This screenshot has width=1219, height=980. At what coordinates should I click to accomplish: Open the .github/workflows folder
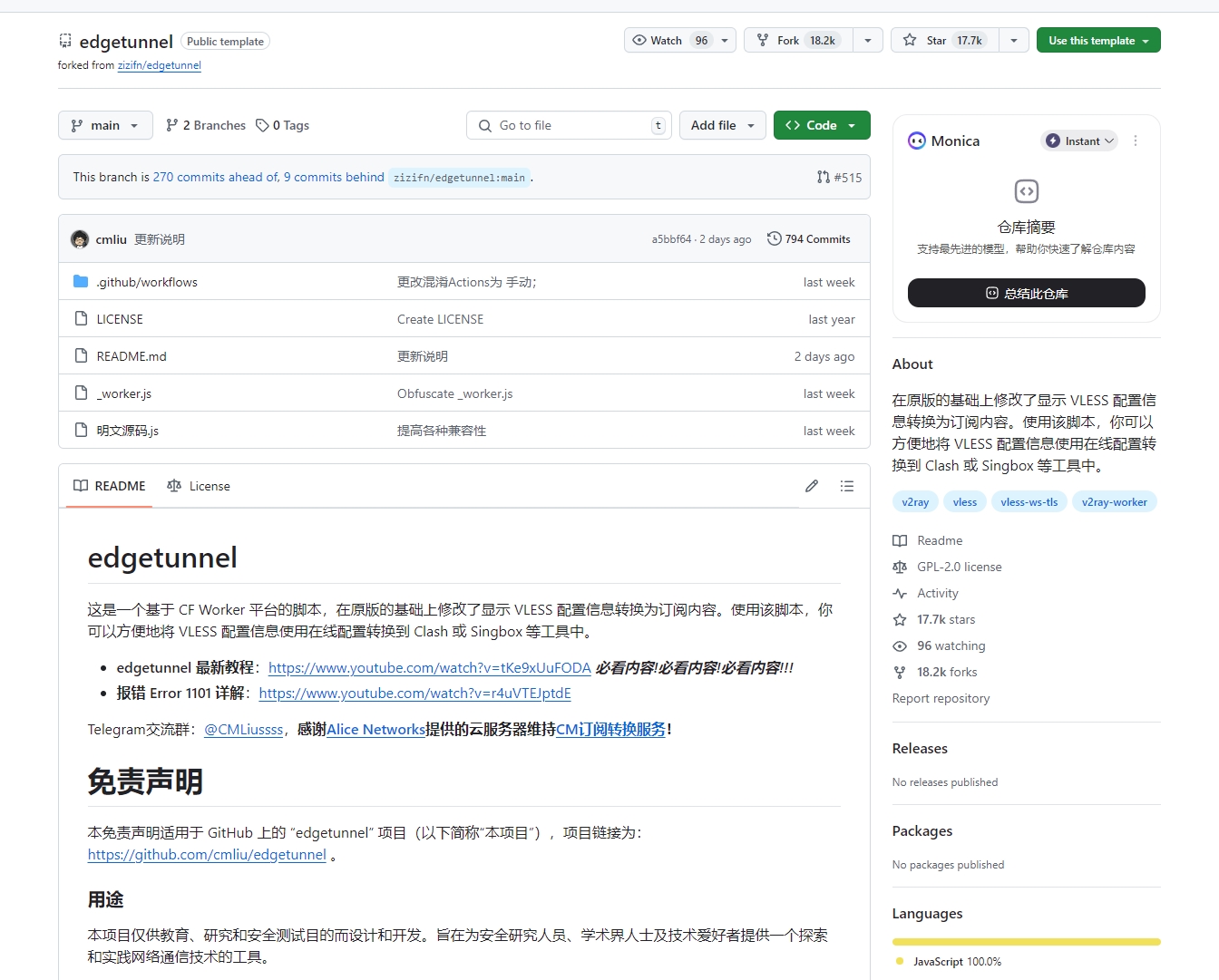[147, 282]
